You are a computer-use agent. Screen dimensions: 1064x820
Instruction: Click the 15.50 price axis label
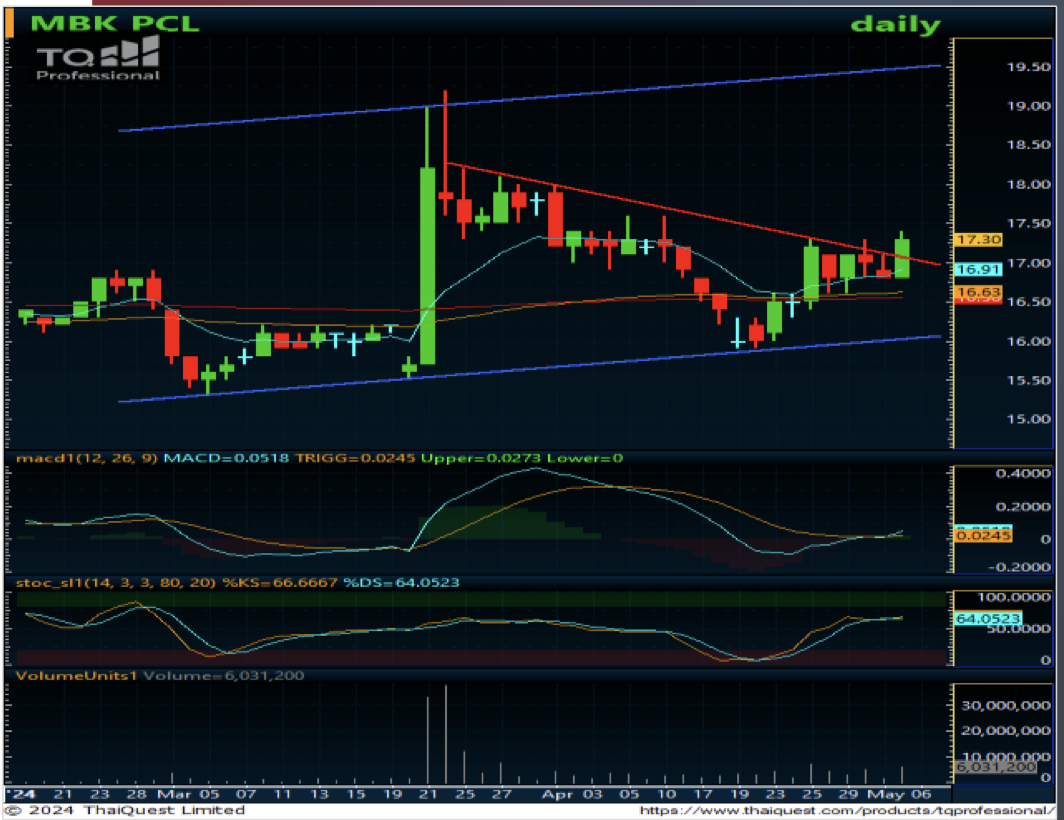click(x=1028, y=380)
